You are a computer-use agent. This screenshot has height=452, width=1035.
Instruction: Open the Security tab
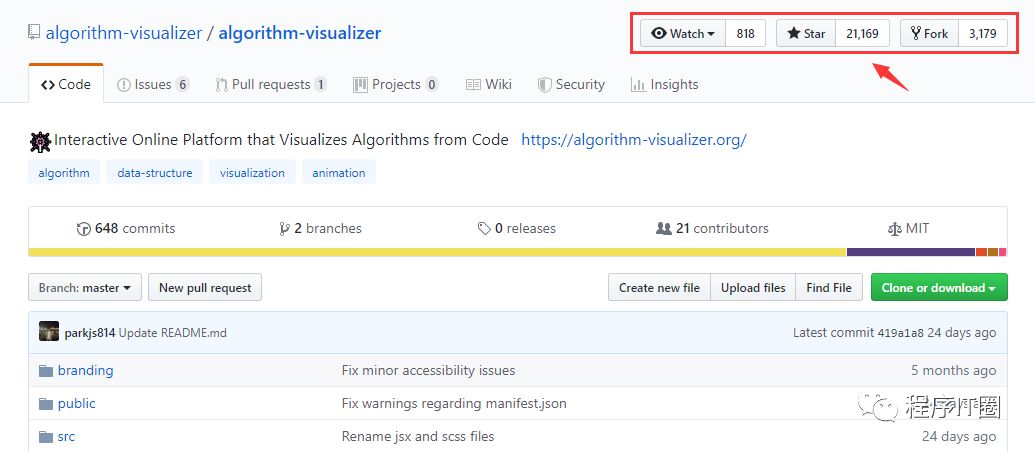[x=571, y=84]
